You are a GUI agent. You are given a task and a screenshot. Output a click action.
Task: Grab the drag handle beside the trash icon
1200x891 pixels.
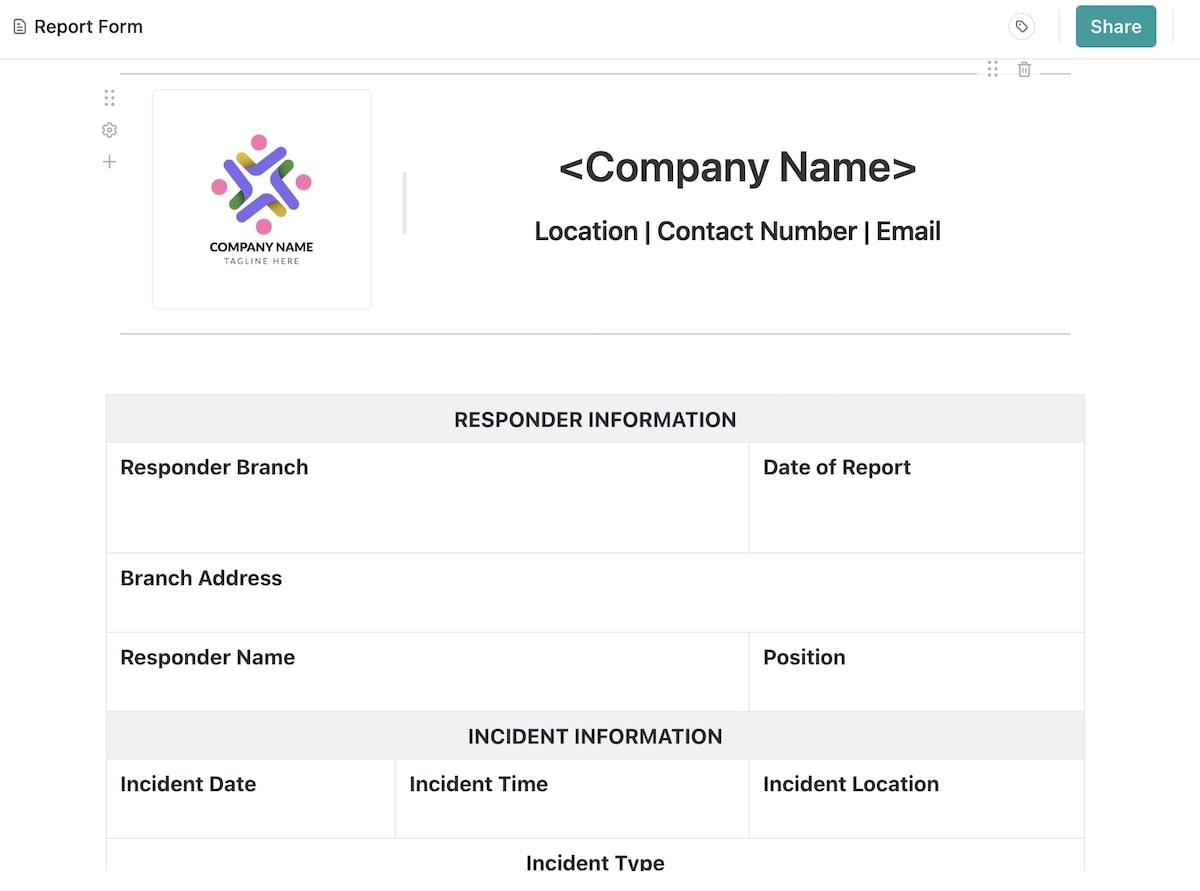coord(992,70)
